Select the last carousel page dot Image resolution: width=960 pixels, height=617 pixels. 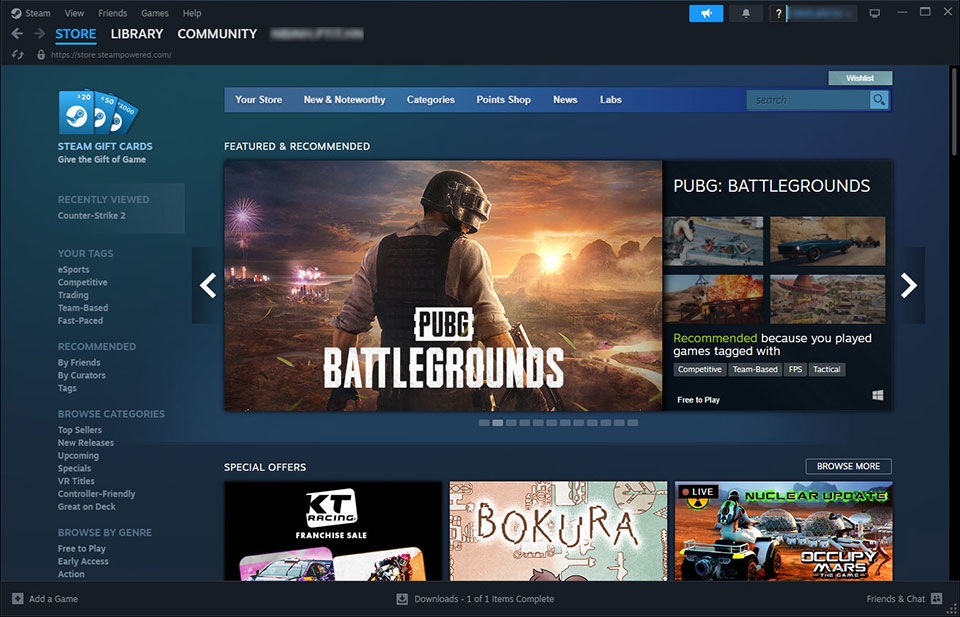pyautogui.click(x=632, y=423)
